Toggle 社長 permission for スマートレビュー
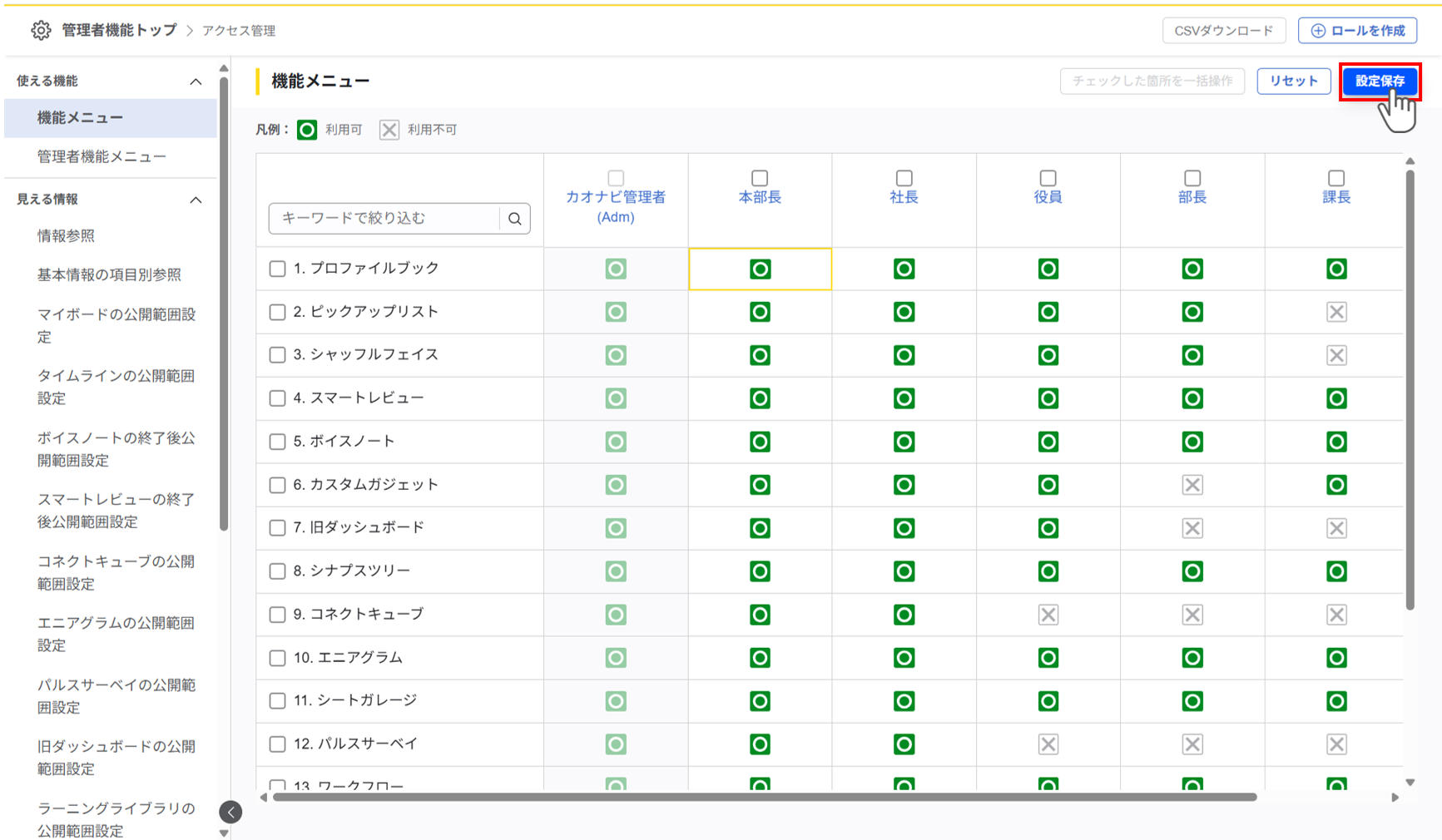 (904, 398)
